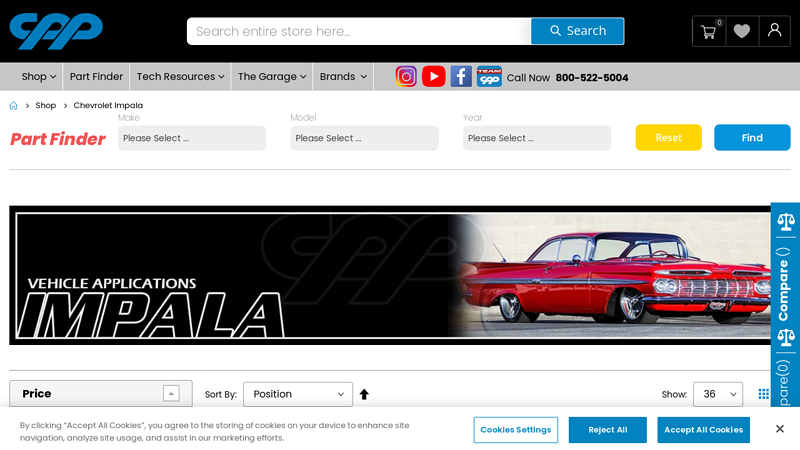Open the Model dropdown
This screenshot has width=800, height=450.
[364, 138]
